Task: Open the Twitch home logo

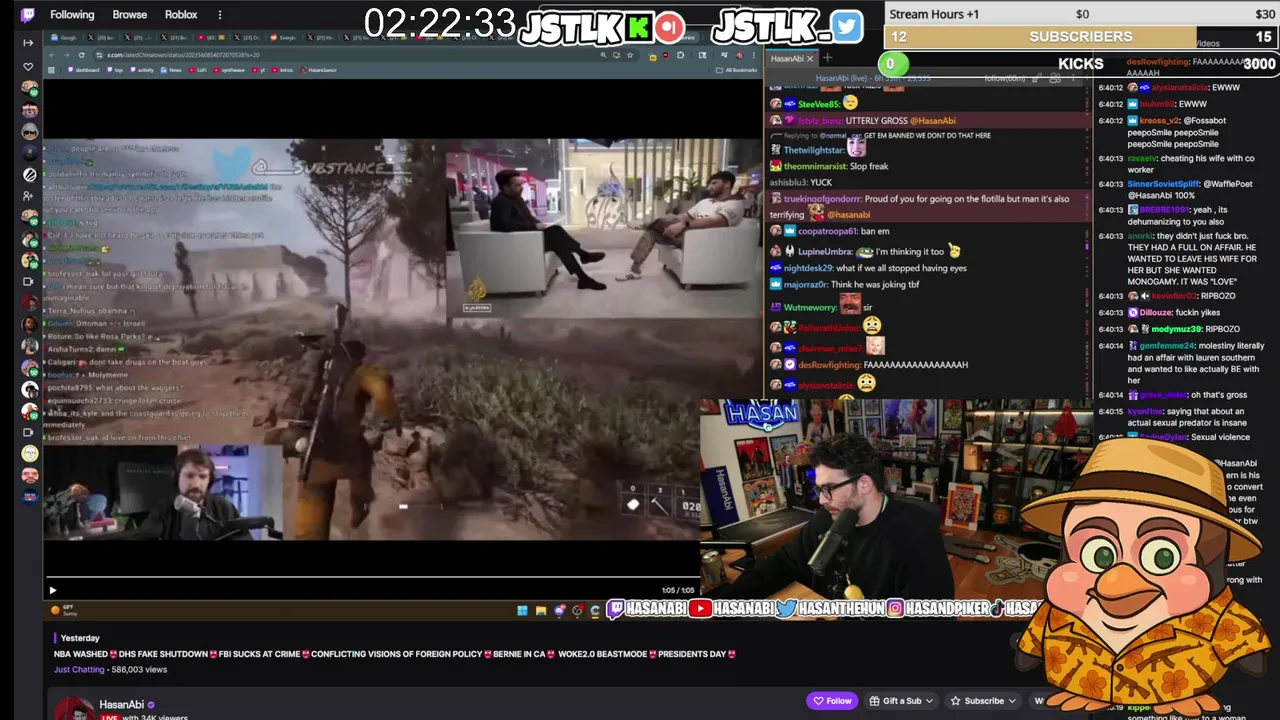Action: tap(27, 15)
